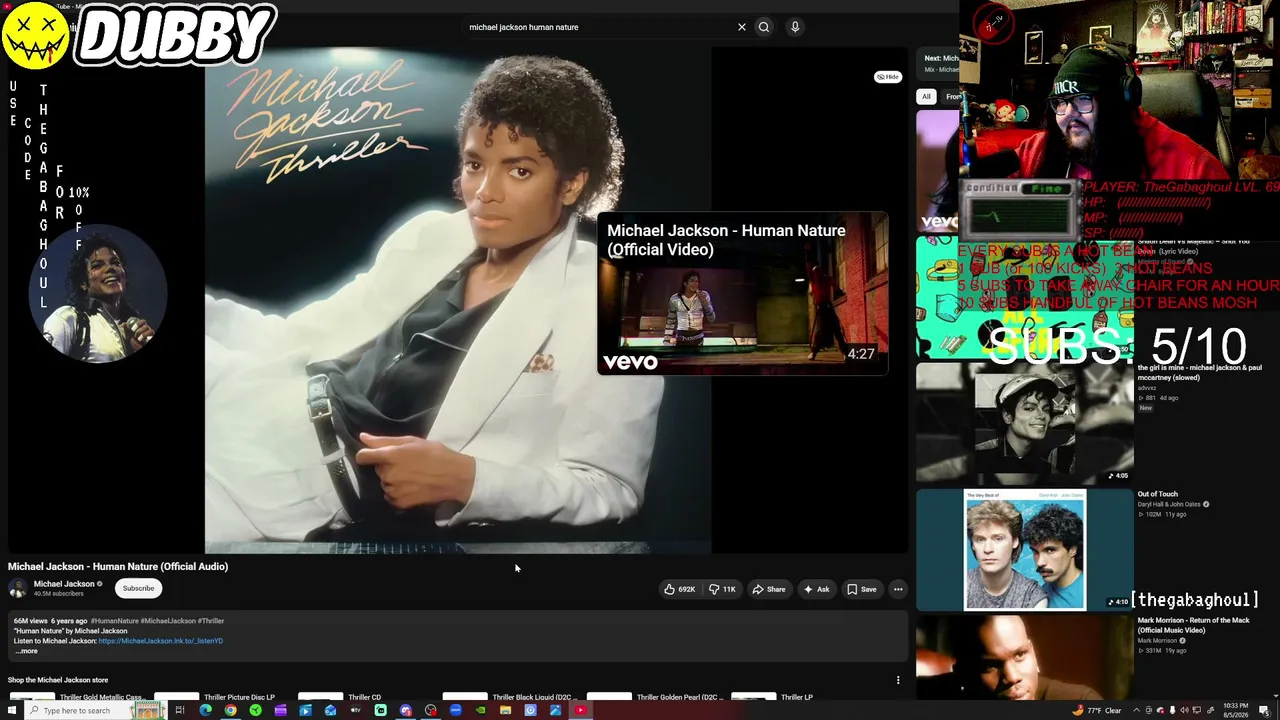Open File Explorer from the taskbar
The image size is (1280, 720).
click(505, 710)
